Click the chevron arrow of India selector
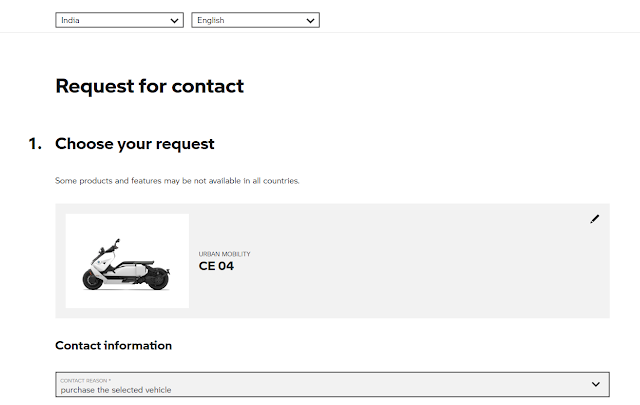Image resolution: width=640 pixels, height=405 pixels. [175, 20]
